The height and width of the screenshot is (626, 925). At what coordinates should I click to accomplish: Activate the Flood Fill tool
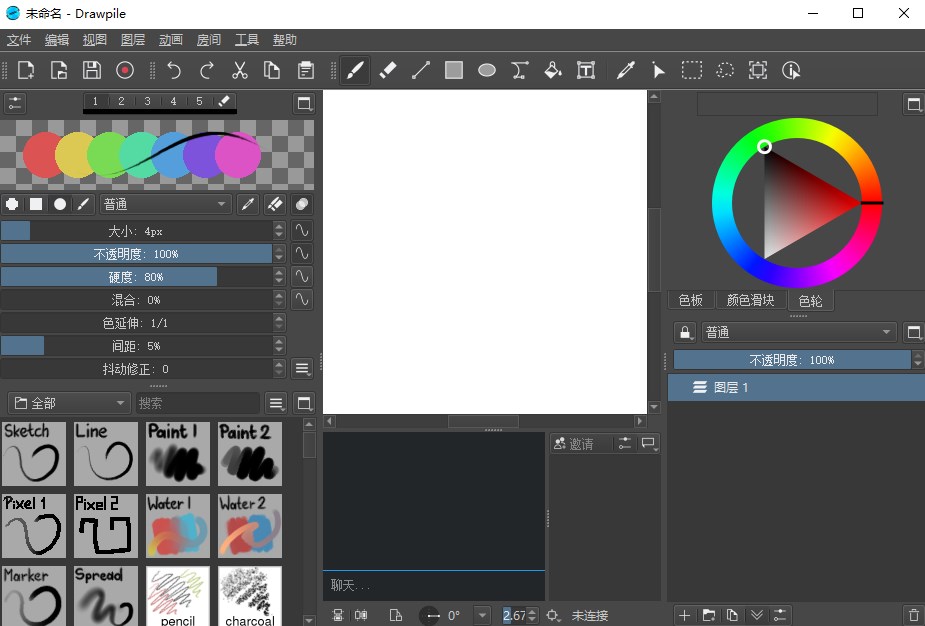[553, 70]
